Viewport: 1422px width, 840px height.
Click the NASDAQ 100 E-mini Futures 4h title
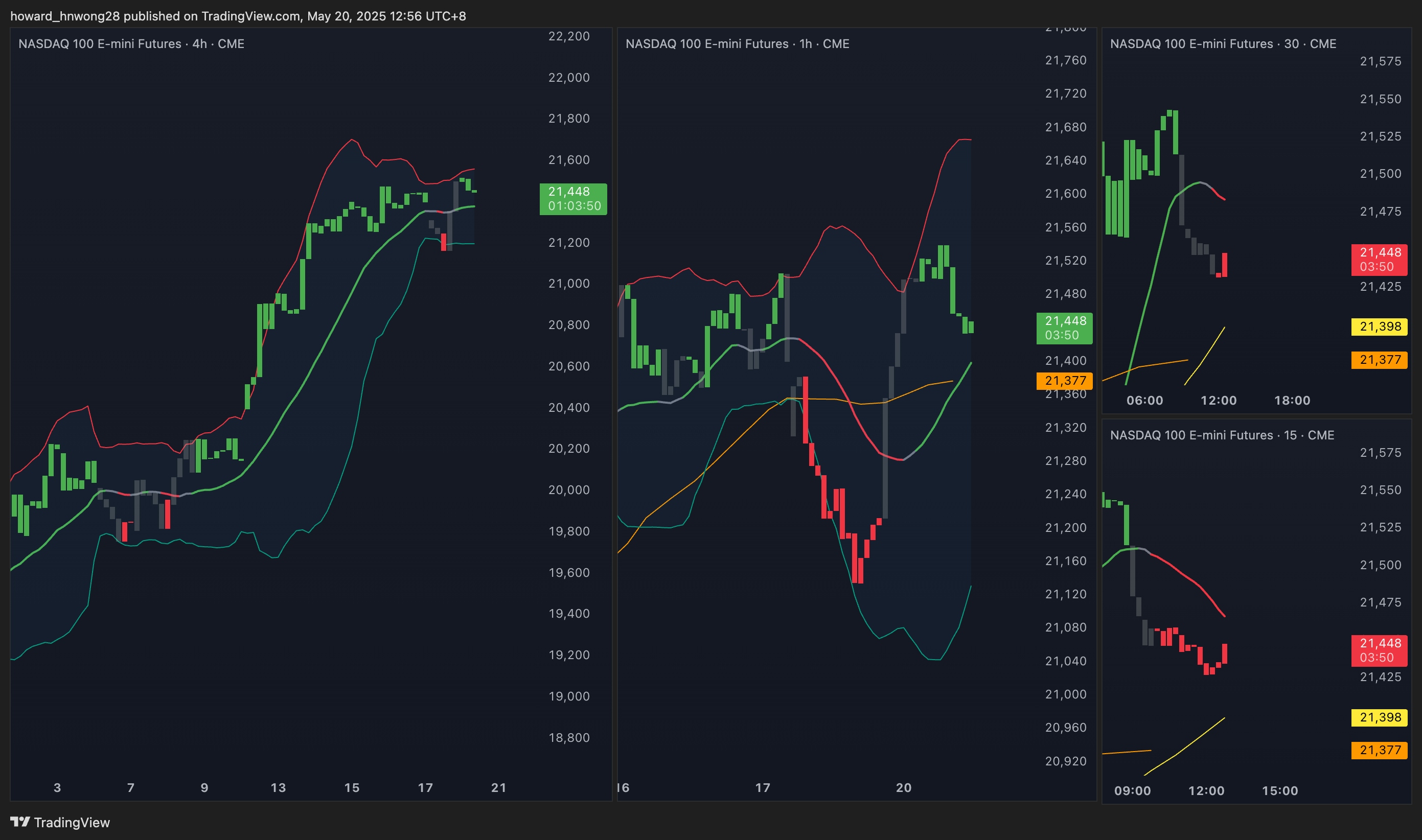pyautogui.click(x=131, y=43)
